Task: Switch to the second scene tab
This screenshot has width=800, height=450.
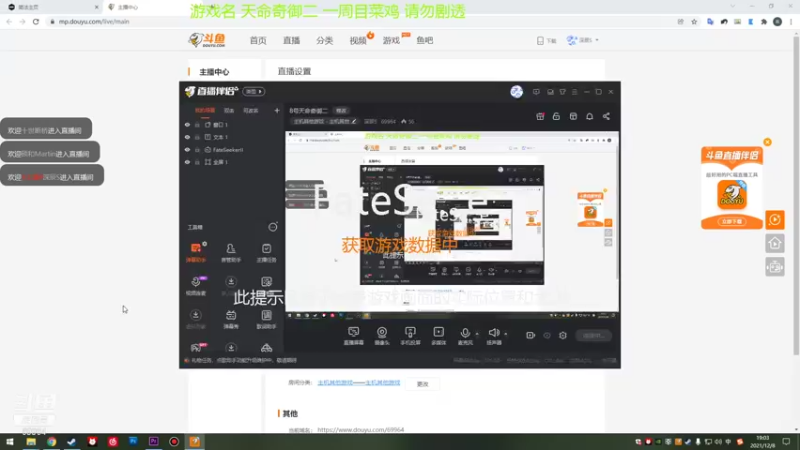Action: [229, 110]
